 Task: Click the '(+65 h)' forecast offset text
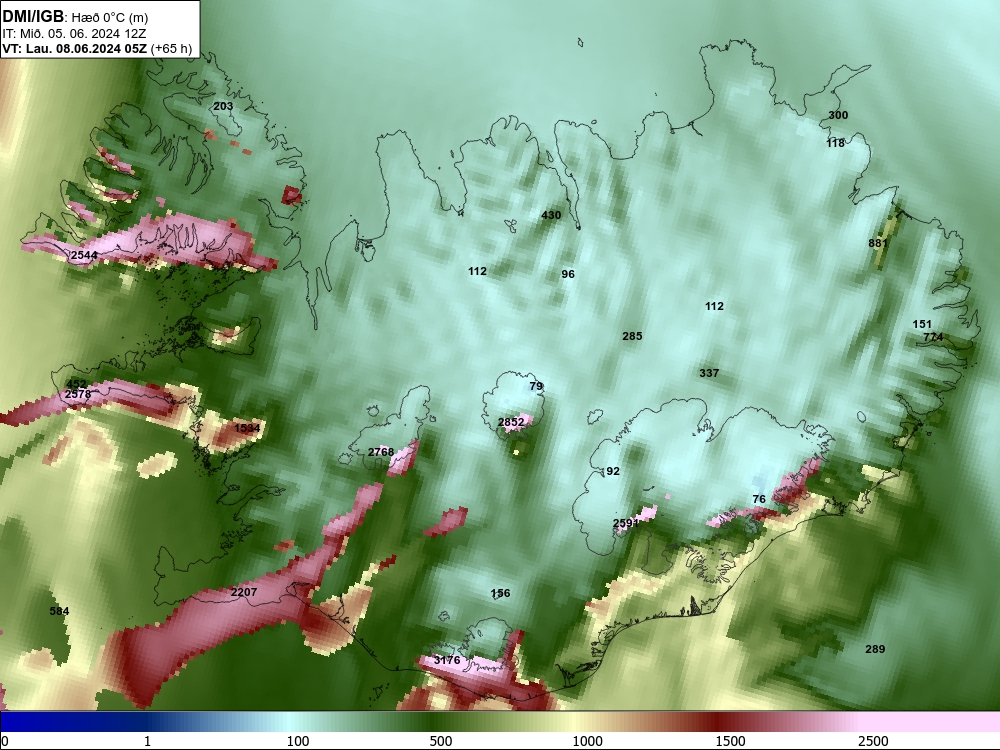[x=172, y=48]
